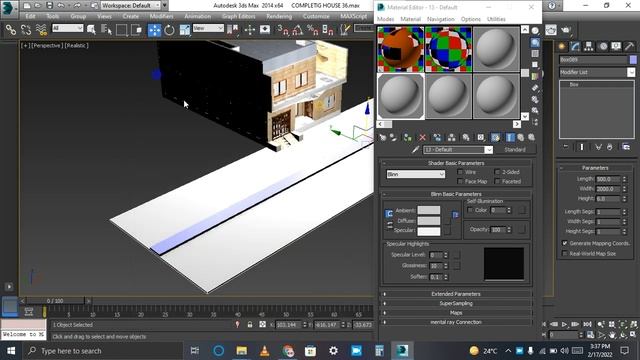This screenshot has height=360, width=640.
Task: Toggle the Spinner Snap icon
Action: [x=328, y=30]
